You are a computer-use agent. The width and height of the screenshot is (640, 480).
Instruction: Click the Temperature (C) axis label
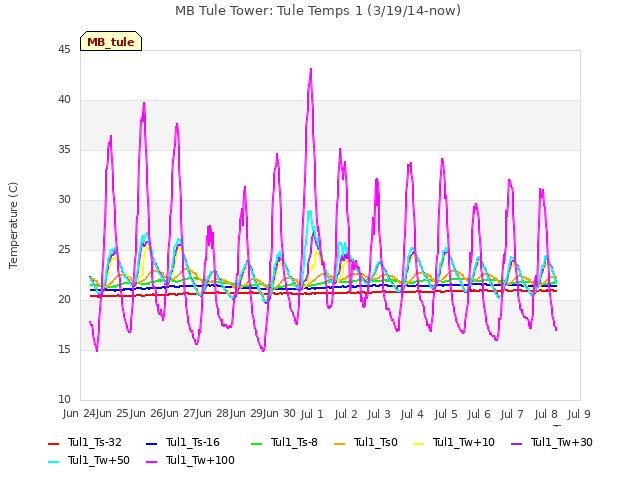(13, 225)
